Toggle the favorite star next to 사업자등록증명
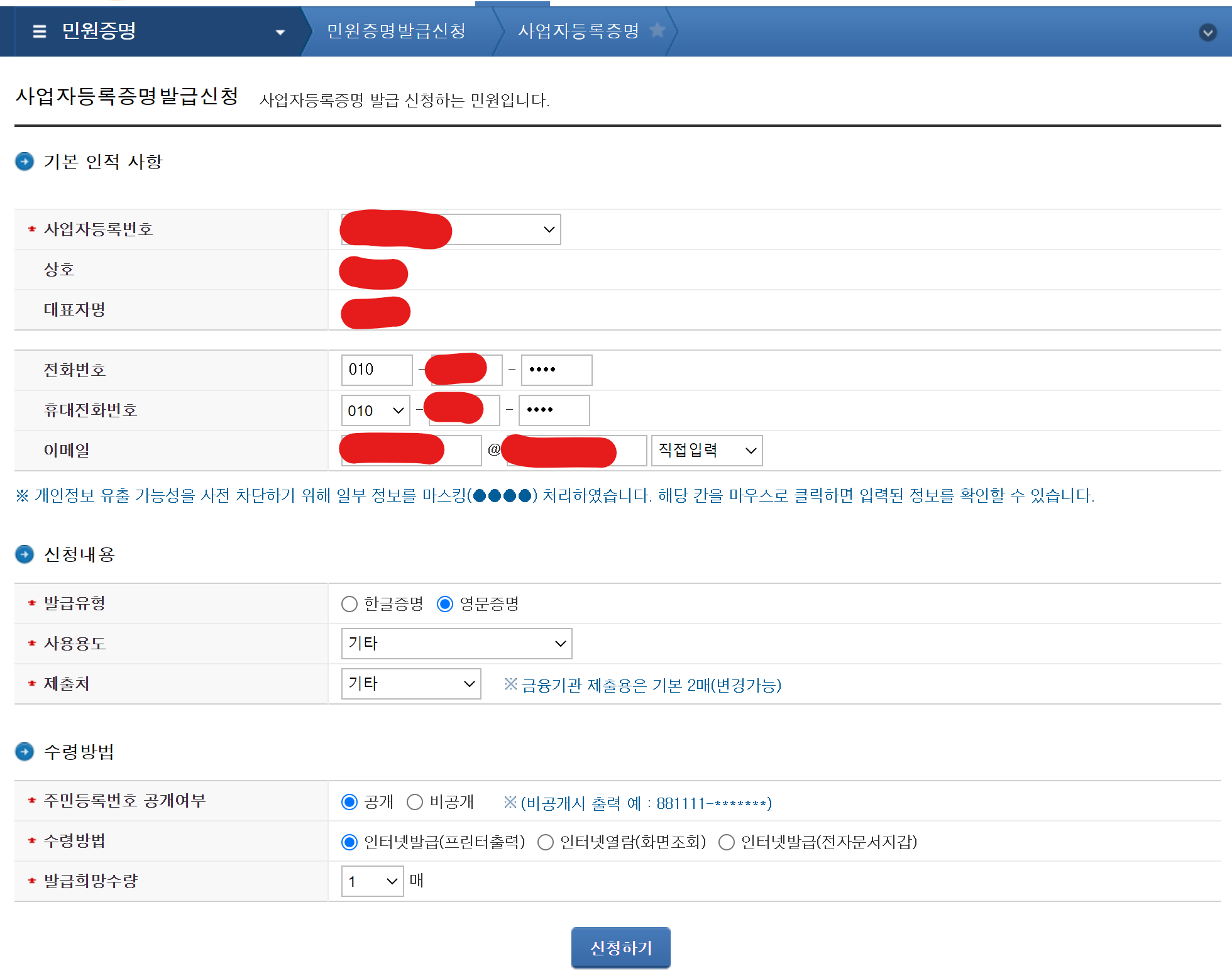Image resolution: width=1232 pixels, height=978 pixels. point(657,30)
